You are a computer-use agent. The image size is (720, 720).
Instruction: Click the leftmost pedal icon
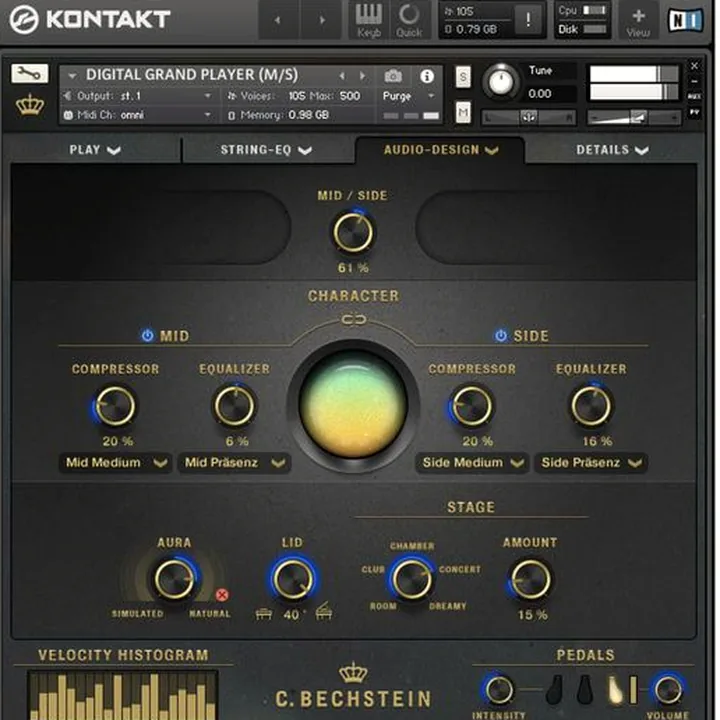(x=555, y=690)
